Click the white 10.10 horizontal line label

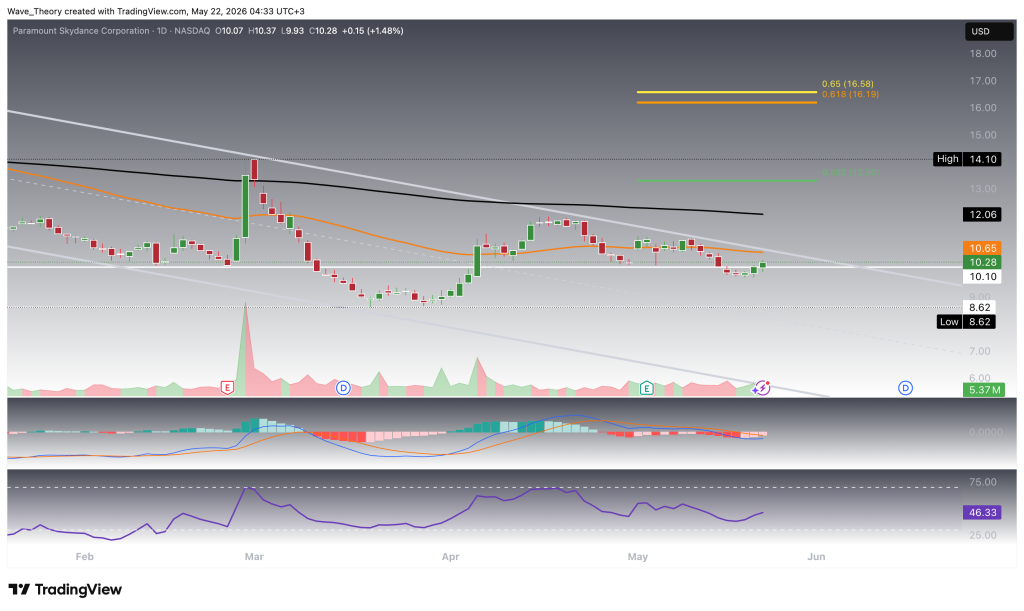tap(982, 277)
